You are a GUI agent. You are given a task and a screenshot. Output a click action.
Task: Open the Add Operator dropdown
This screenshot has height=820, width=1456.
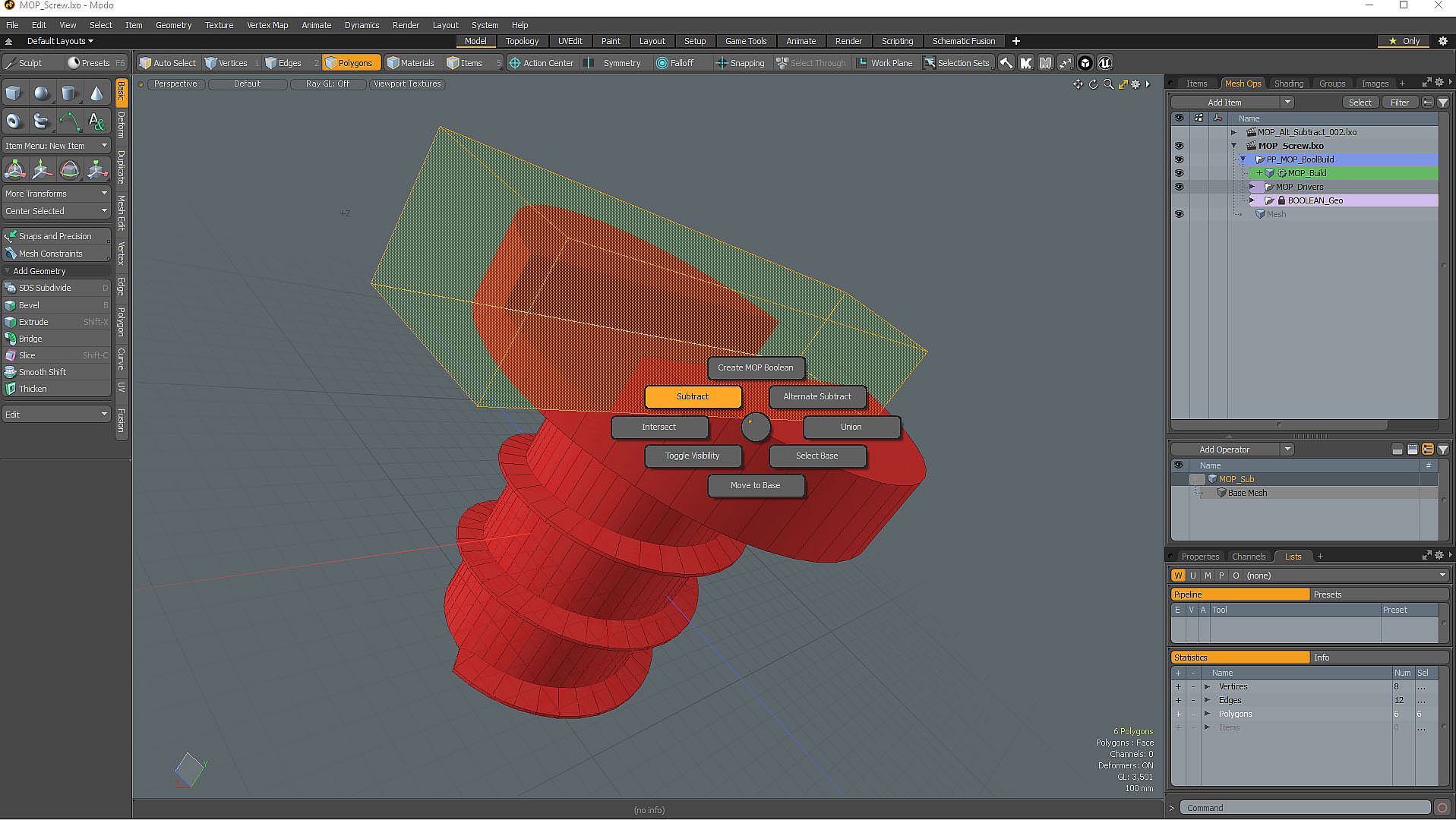tap(1287, 449)
